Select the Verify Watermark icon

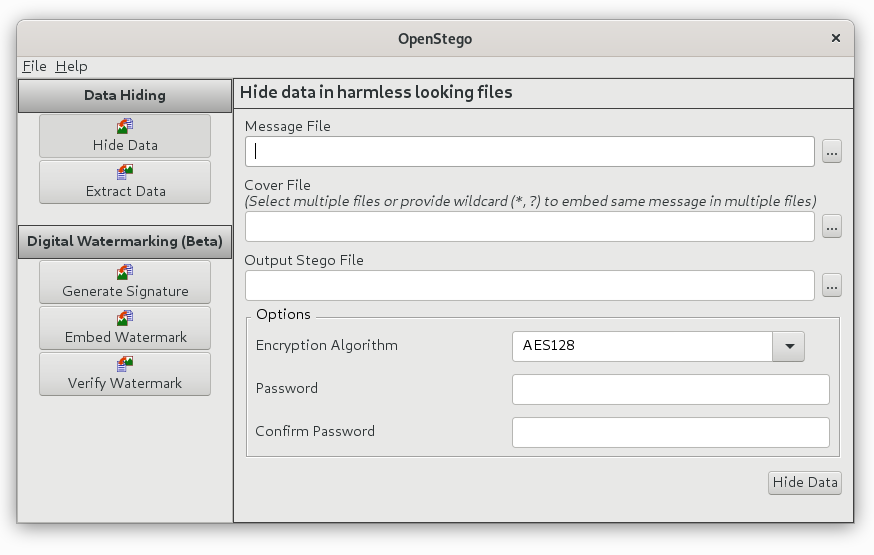pos(125,364)
